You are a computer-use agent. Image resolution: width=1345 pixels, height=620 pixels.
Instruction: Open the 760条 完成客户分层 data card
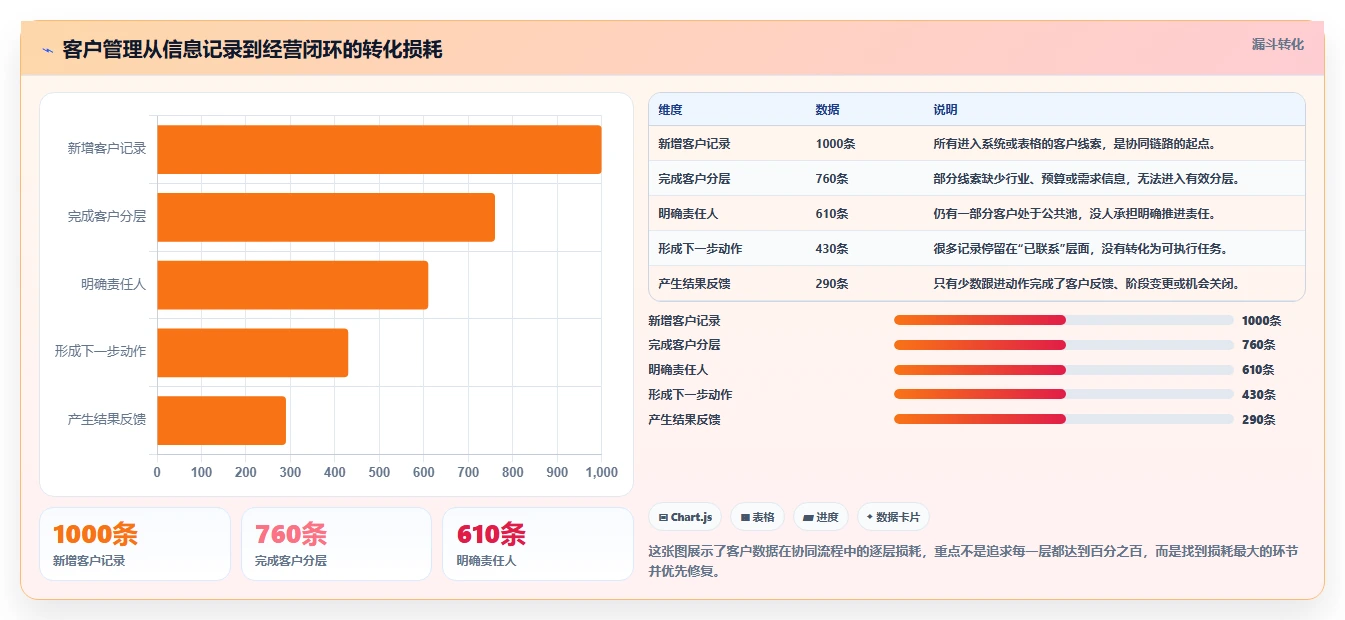(x=336, y=544)
